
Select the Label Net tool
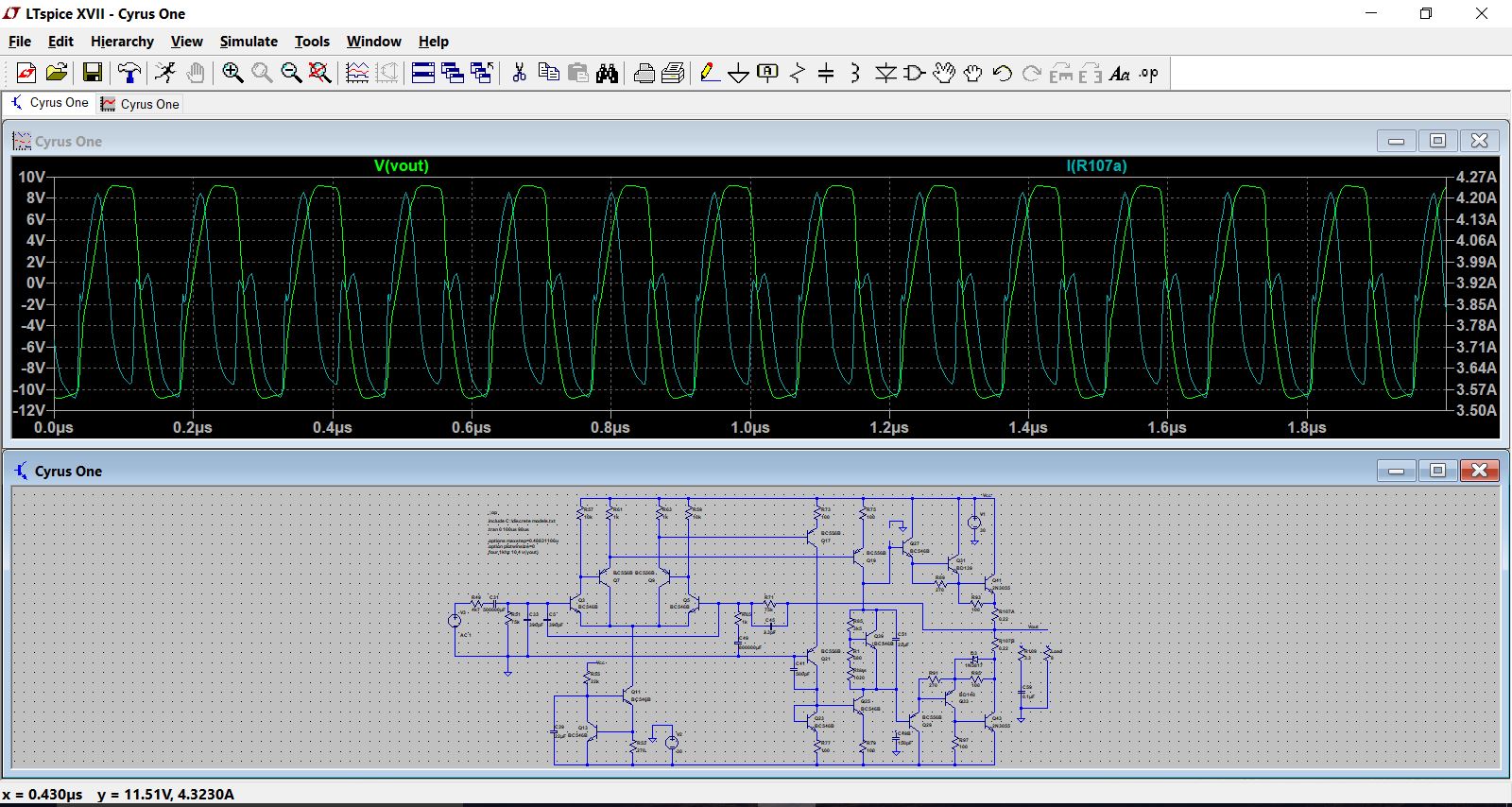pos(768,73)
